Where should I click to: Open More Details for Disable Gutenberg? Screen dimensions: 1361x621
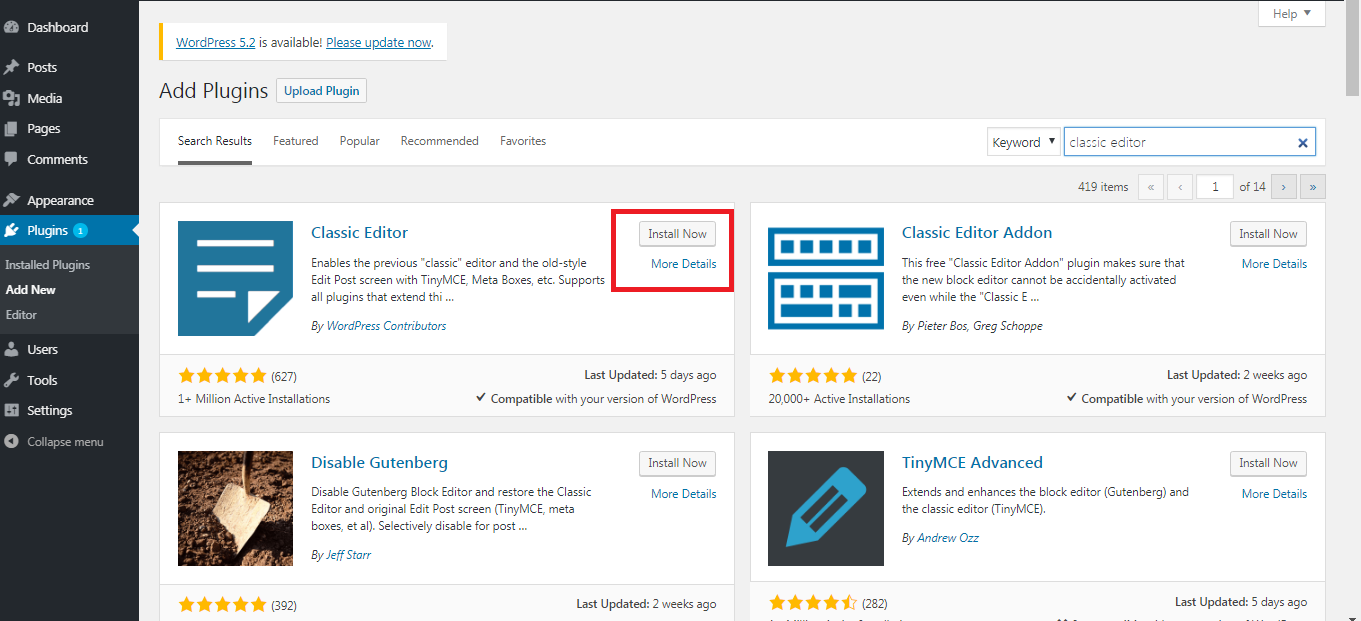[684, 494]
